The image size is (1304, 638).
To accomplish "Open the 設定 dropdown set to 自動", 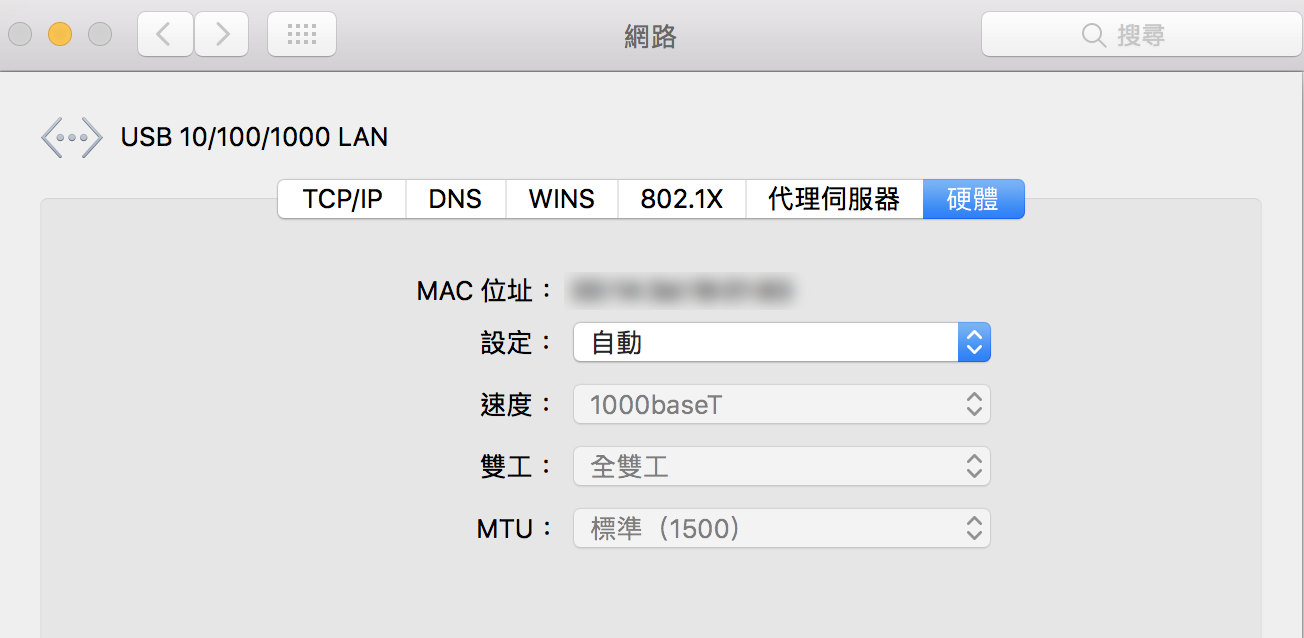I will [765, 343].
